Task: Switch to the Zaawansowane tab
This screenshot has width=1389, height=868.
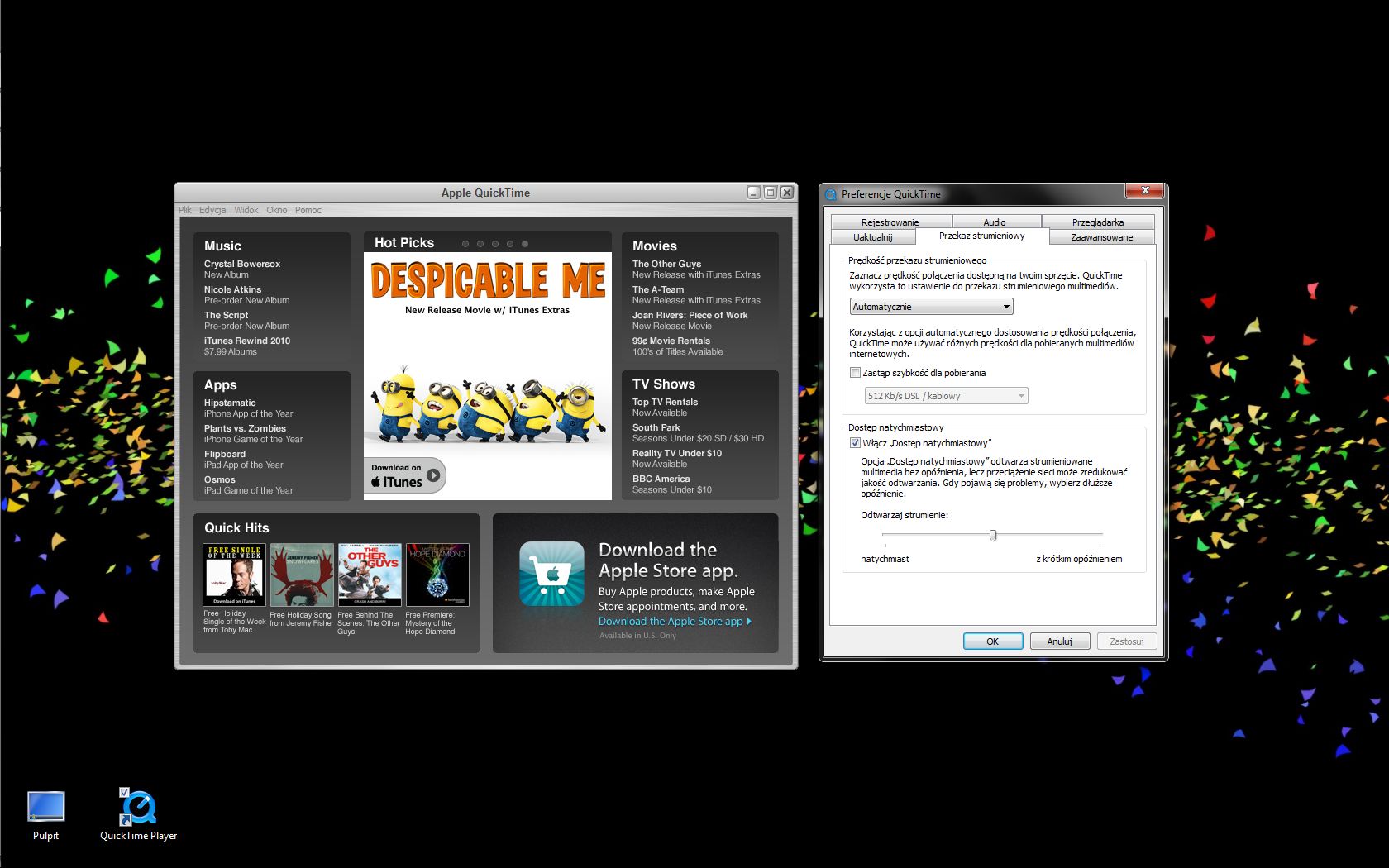Action: 1102,237
